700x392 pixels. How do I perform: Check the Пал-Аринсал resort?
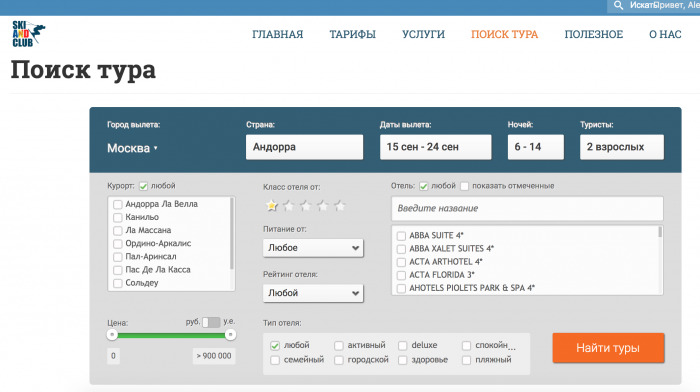pos(118,257)
